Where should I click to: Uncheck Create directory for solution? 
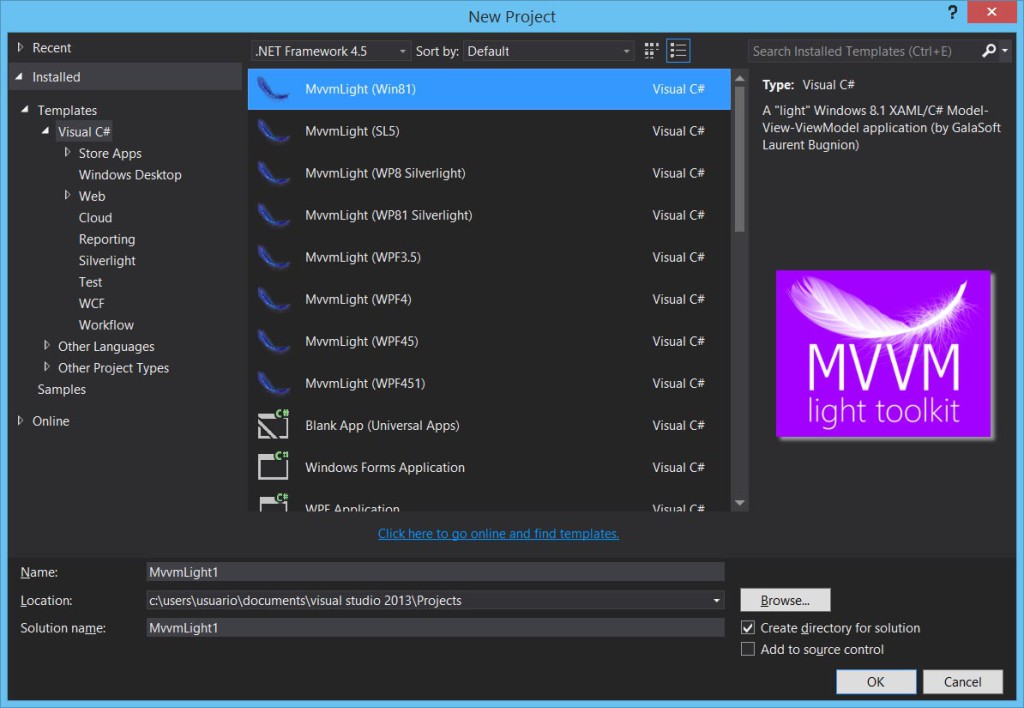(748, 628)
